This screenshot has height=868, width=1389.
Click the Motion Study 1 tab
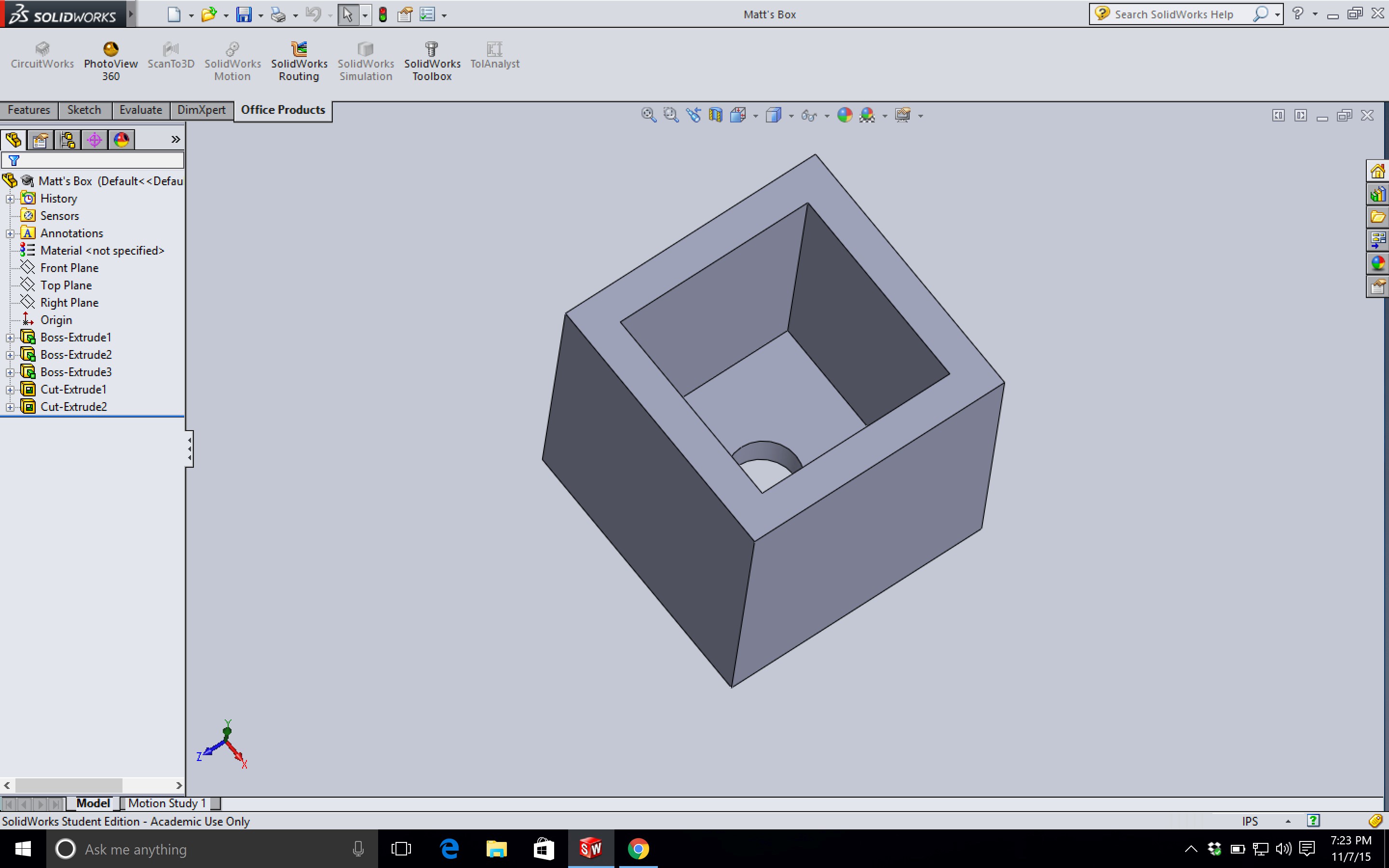point(165,802)
